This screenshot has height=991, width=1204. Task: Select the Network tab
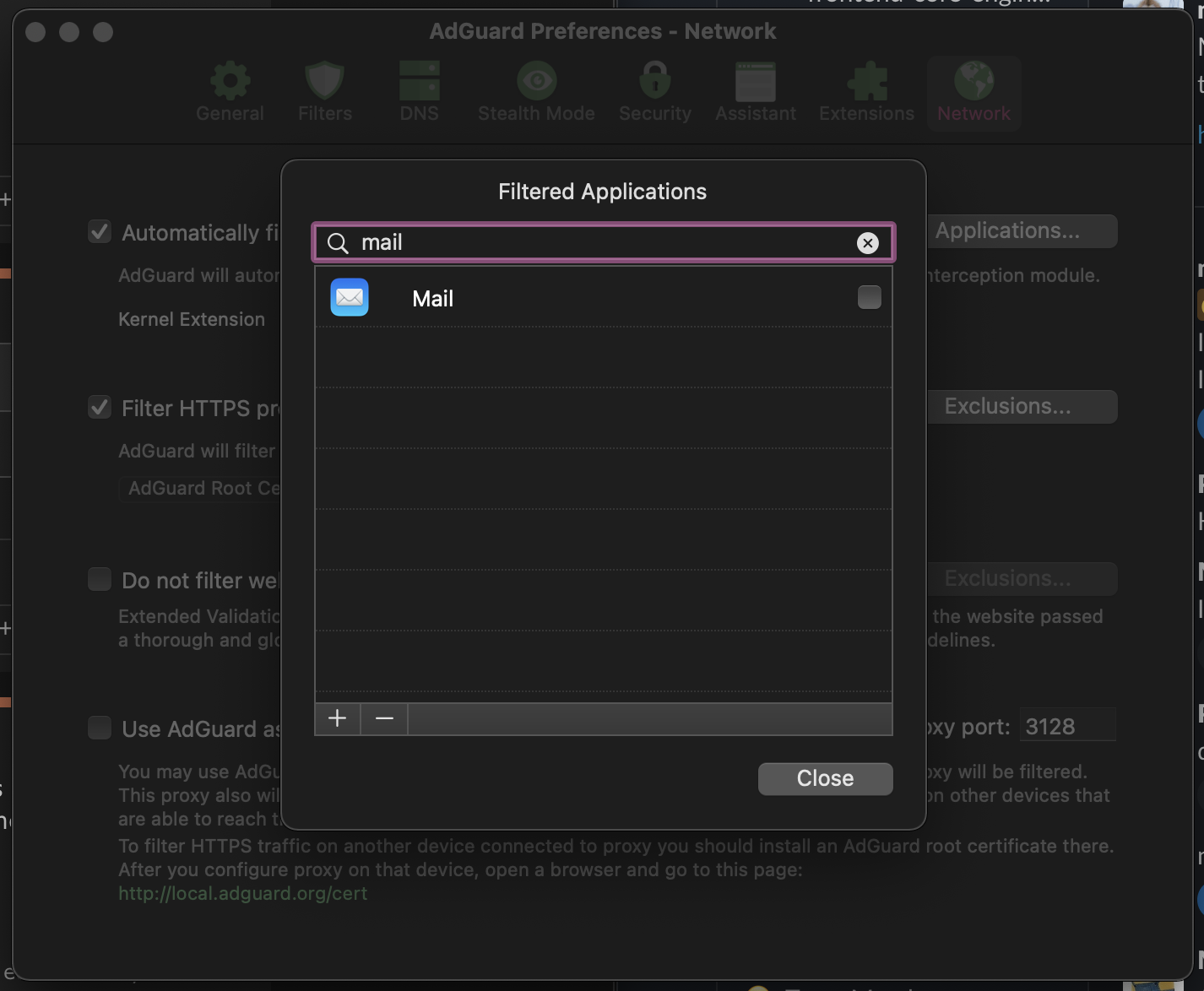(974, 92)
